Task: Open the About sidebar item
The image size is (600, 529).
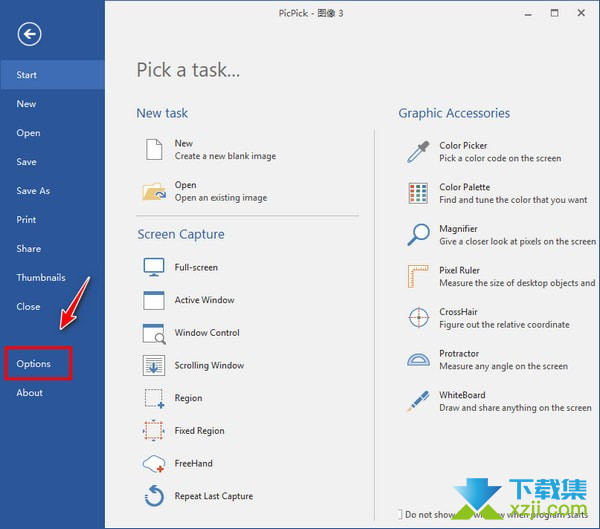Action: (29, 393)
